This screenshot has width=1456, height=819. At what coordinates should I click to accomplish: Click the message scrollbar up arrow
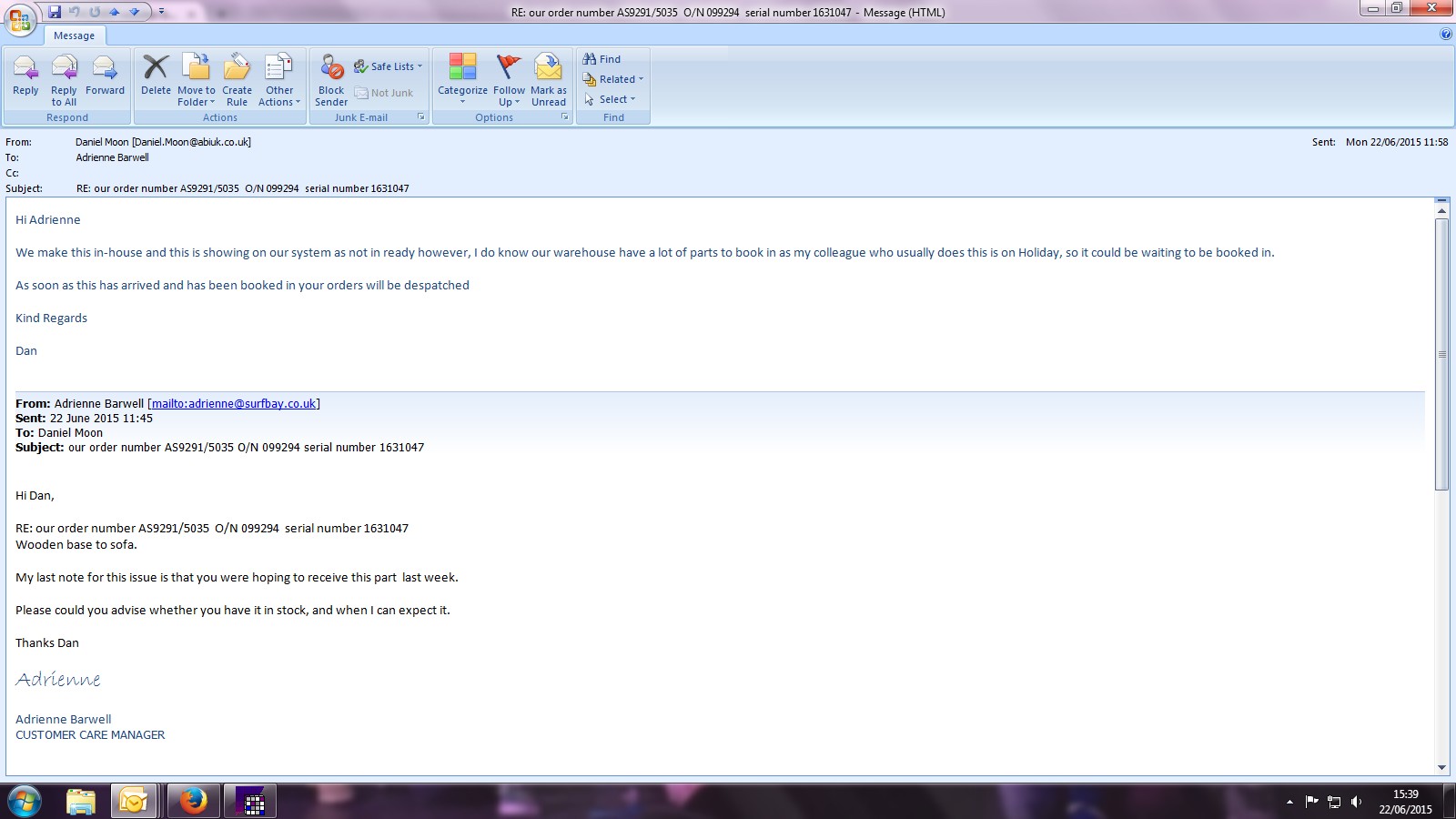tap(1441, 210)
